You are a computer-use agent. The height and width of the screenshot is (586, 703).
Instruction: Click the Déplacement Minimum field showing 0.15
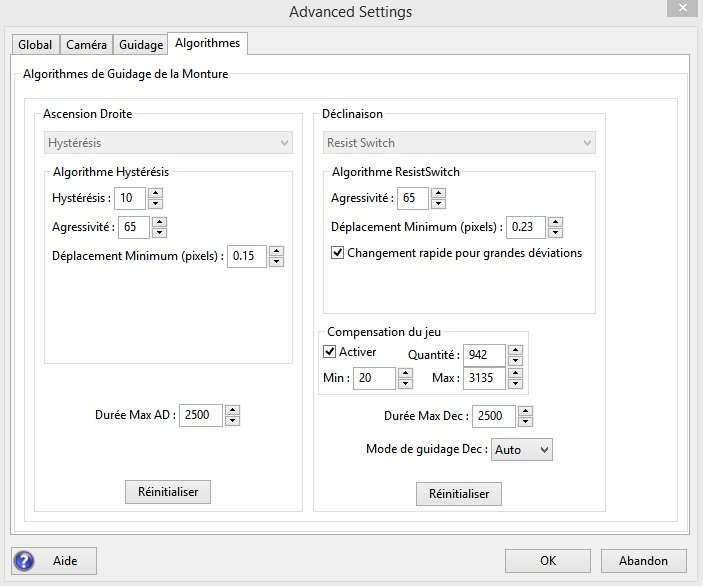pyautogui.click(x=247, y=256)
